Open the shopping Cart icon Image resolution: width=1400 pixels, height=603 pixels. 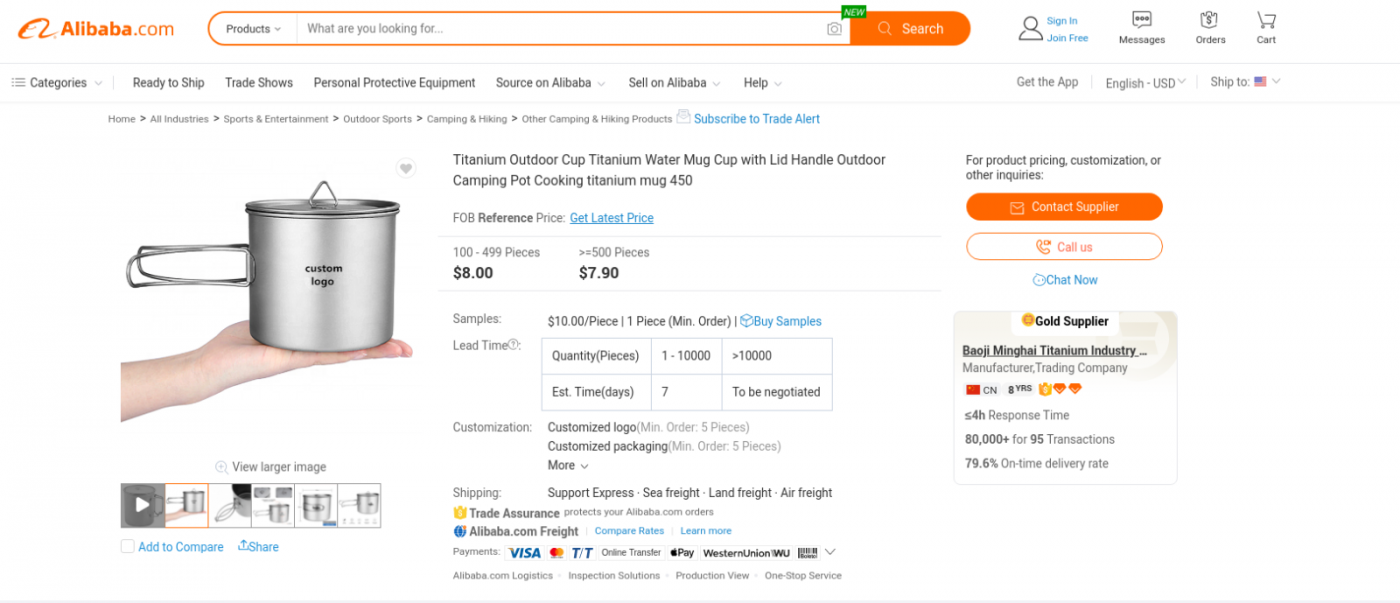[1266, 20]
